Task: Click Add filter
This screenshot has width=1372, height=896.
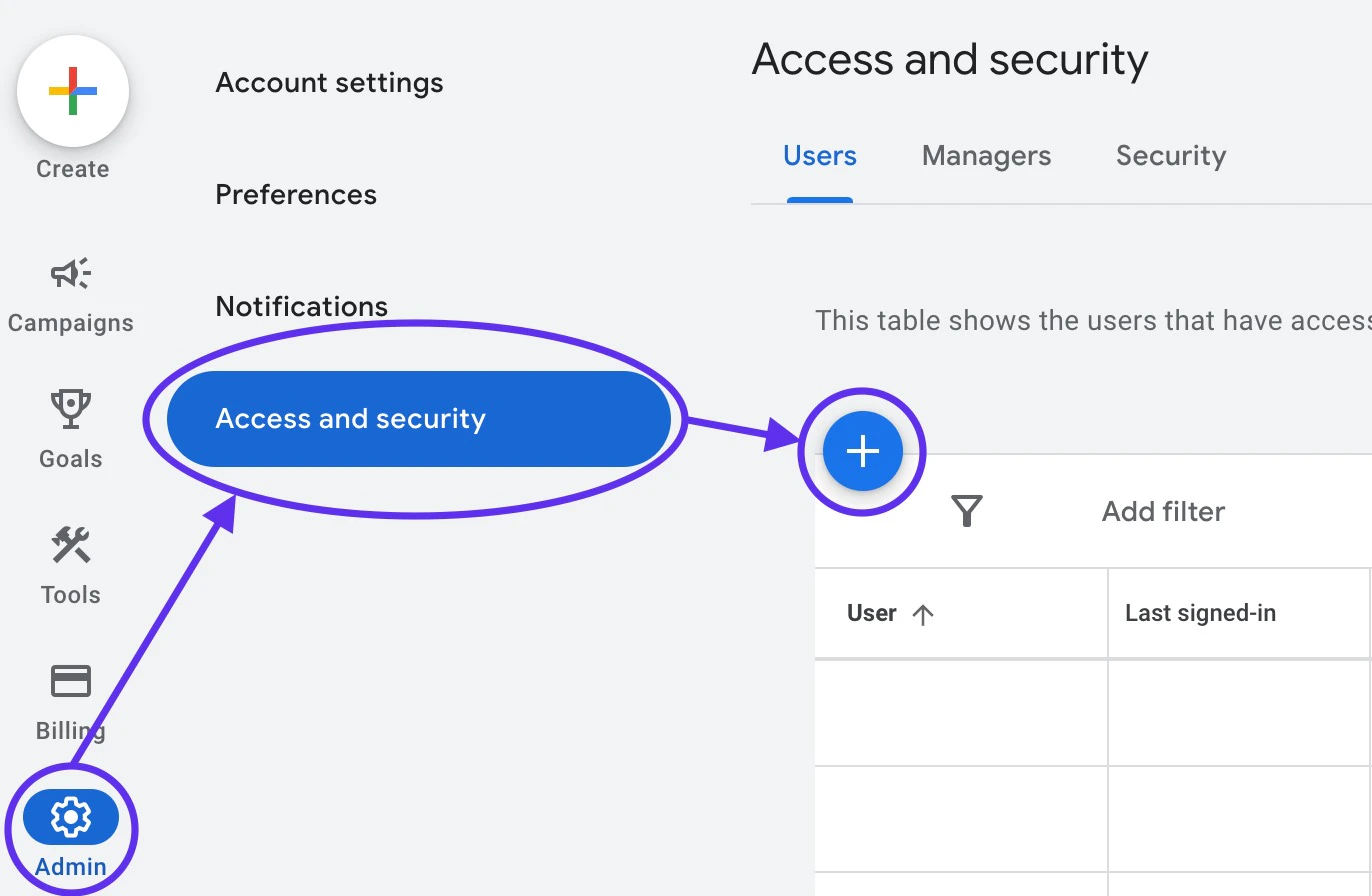Action: (x=1162, y=511)
